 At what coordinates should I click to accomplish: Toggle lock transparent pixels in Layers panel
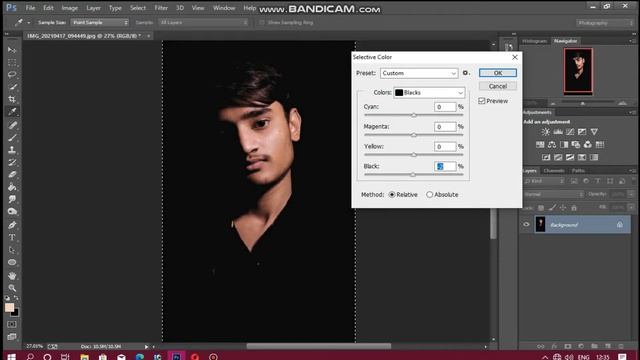click(540, 208)
